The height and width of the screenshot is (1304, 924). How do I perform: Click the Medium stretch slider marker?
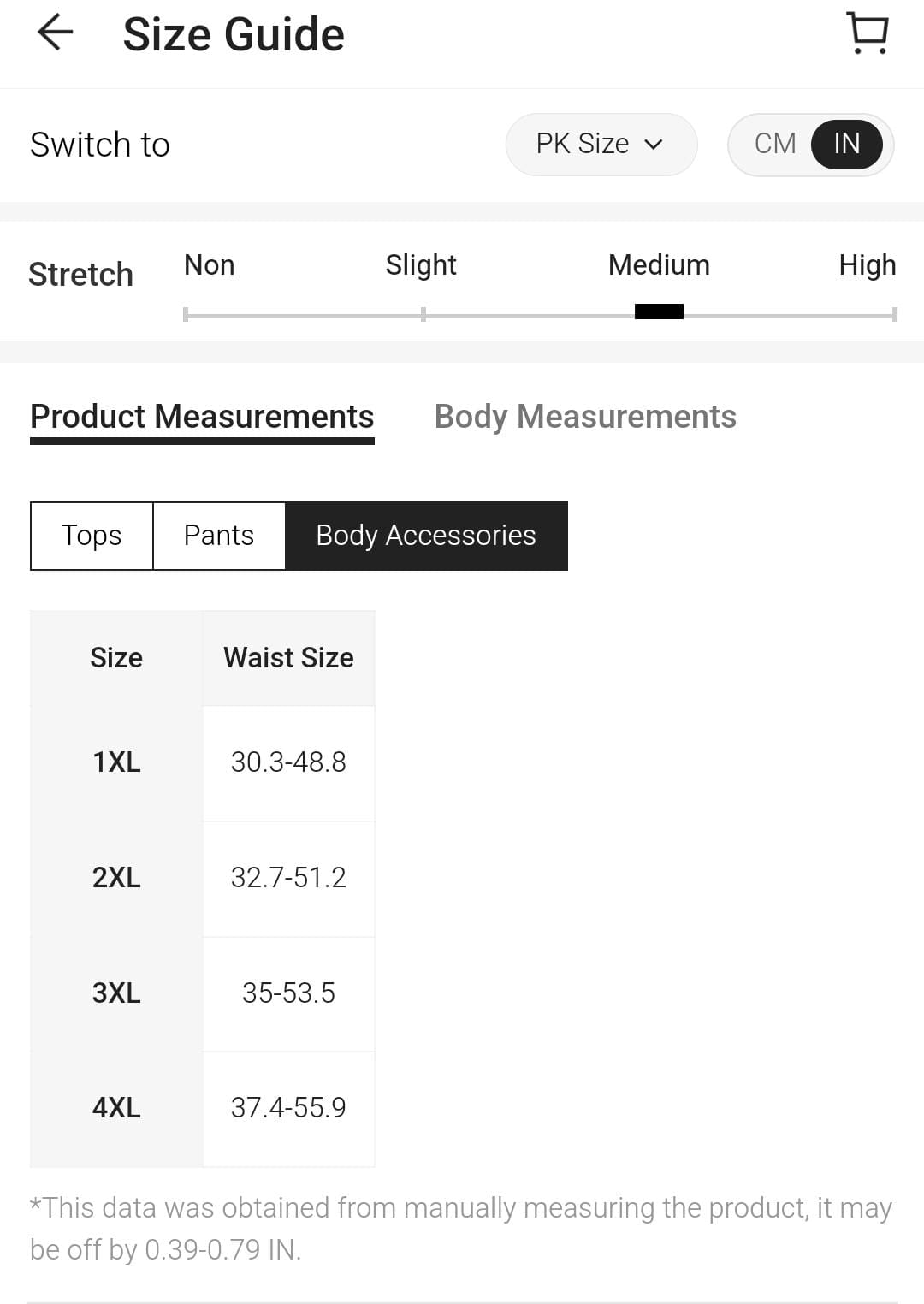coord(659,311)
